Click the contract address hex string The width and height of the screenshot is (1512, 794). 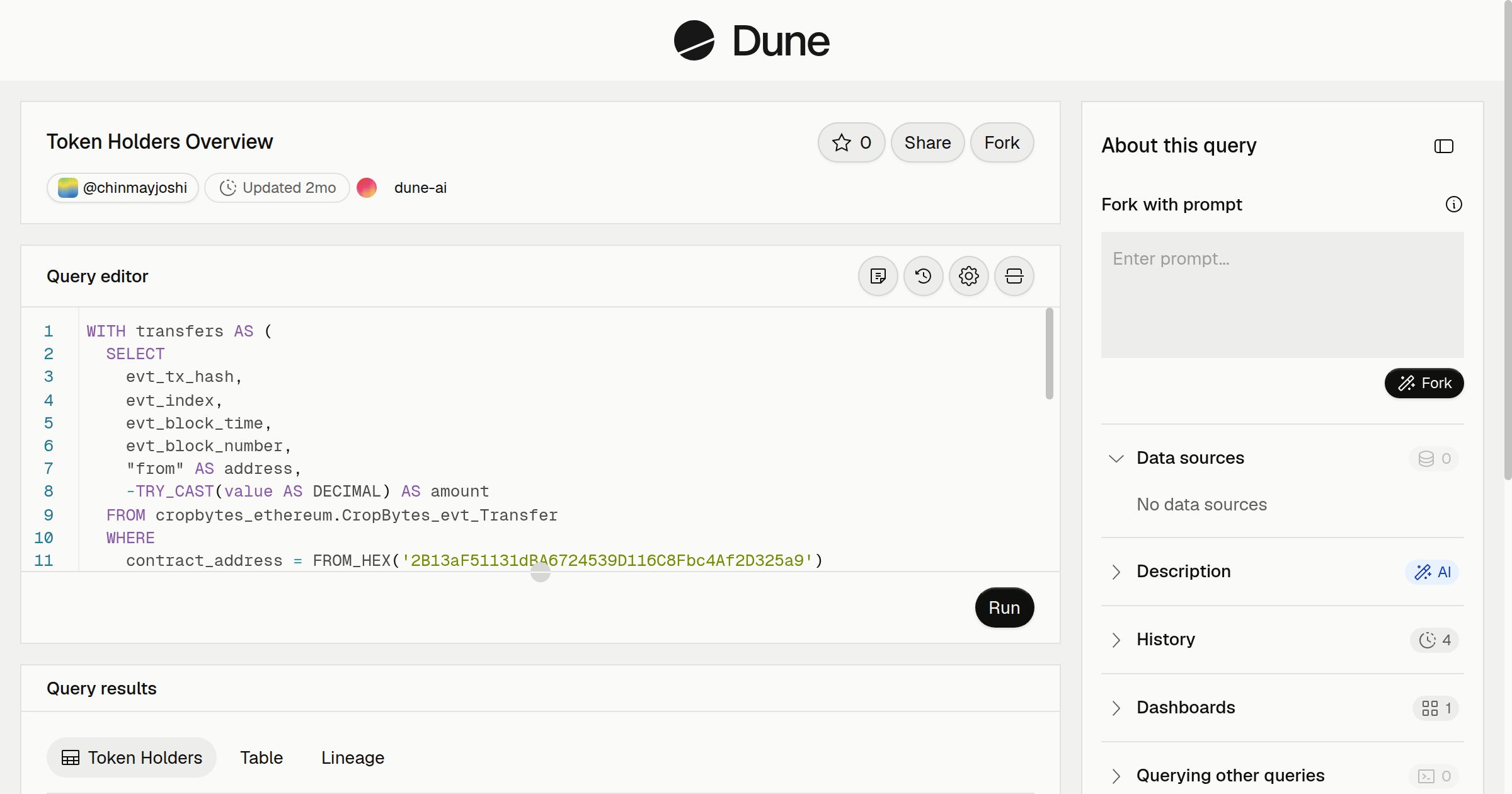pos(607,561)
